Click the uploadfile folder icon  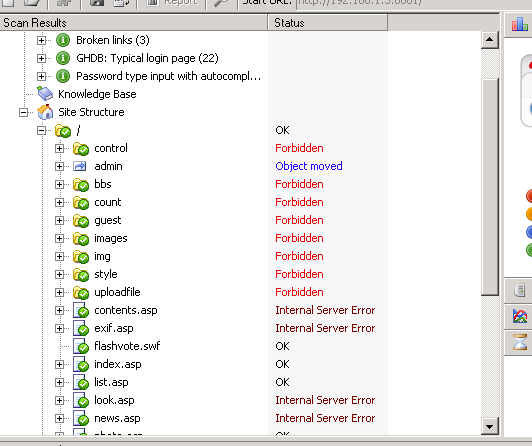pos(81,292)
